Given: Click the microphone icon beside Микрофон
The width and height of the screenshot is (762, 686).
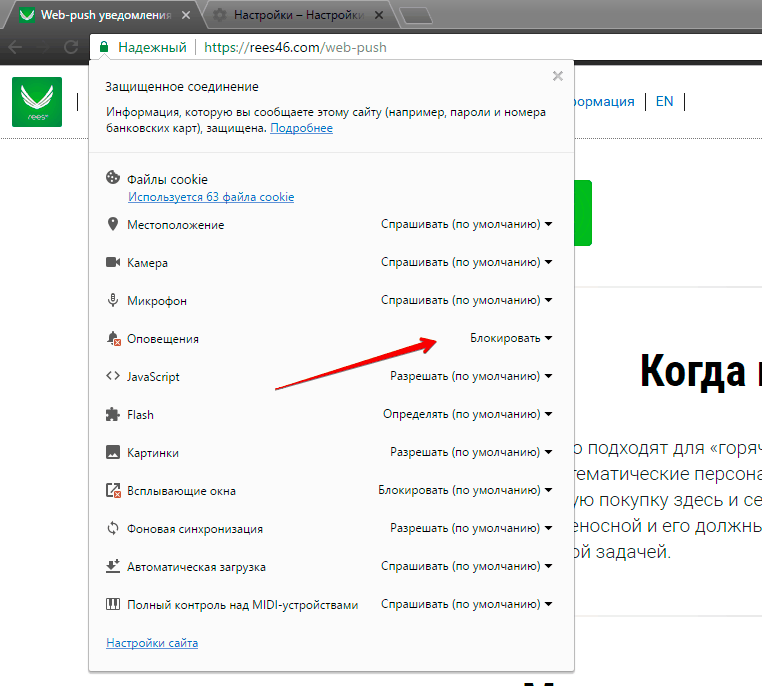Looking at the screenshot, I should 113,300.
